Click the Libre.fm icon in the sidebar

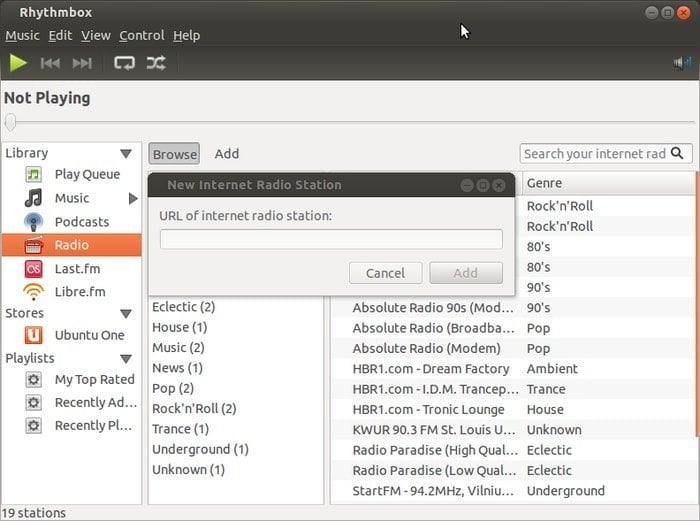[33, 292]
